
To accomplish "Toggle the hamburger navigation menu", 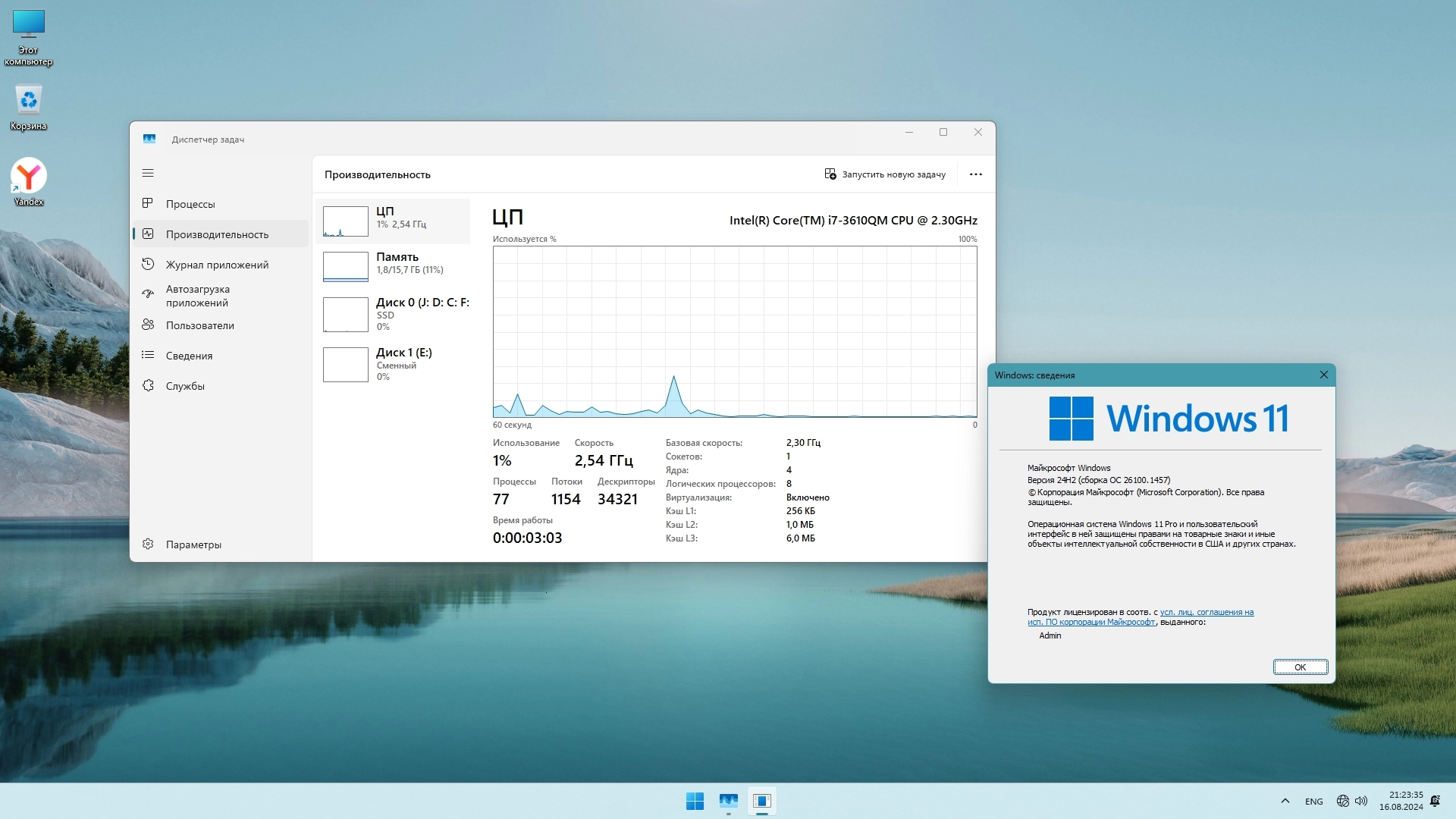I will tap(148, 173).
